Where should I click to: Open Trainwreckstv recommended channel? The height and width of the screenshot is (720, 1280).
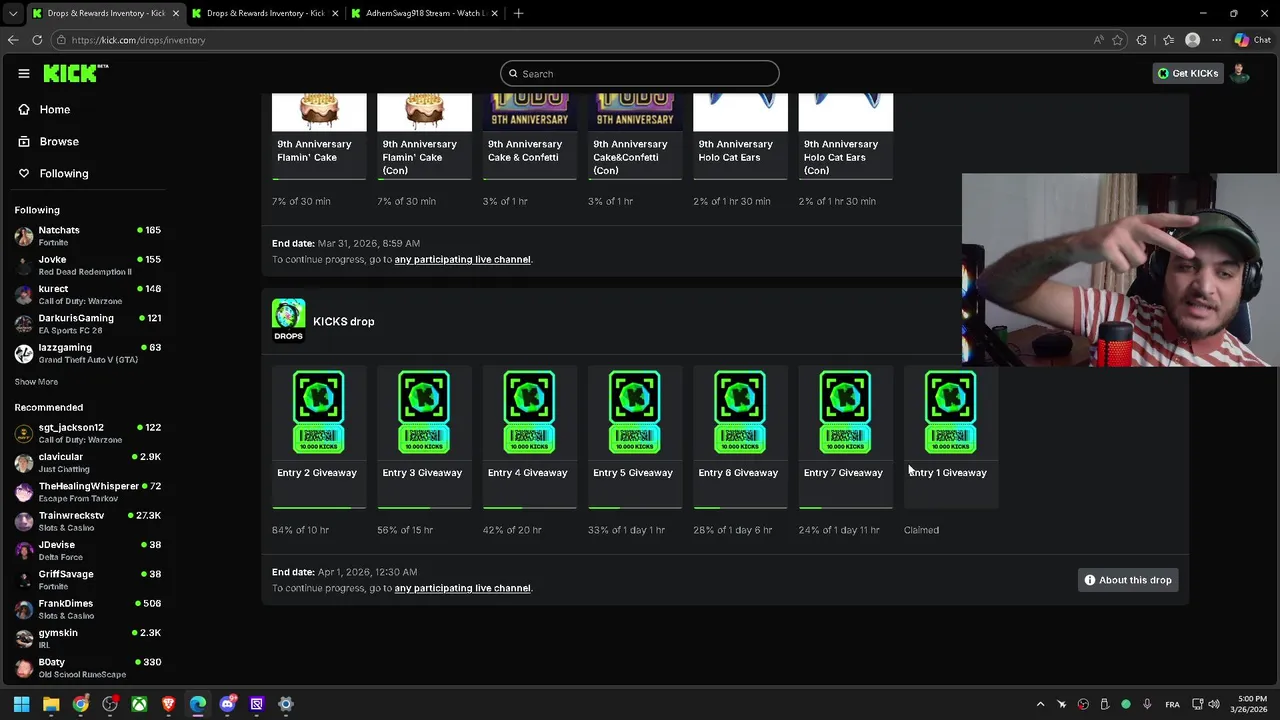tap(88, 521)
